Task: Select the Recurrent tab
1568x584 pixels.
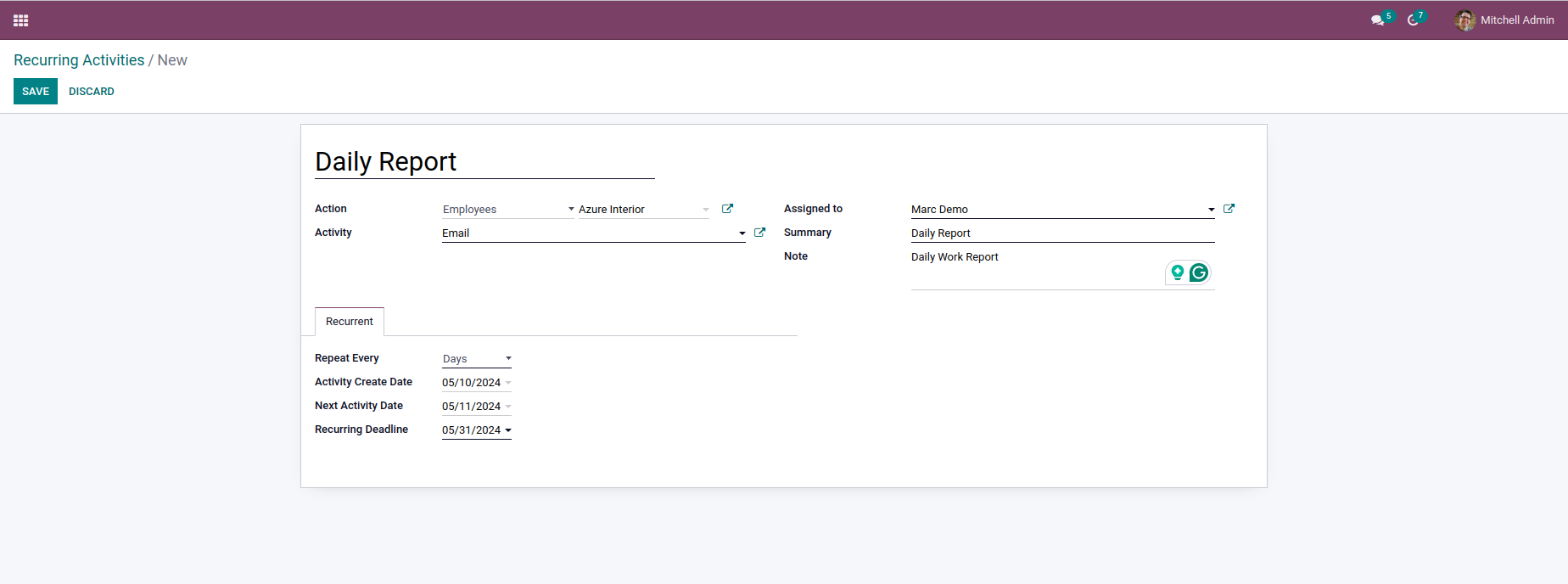Action: click(350, 322)
